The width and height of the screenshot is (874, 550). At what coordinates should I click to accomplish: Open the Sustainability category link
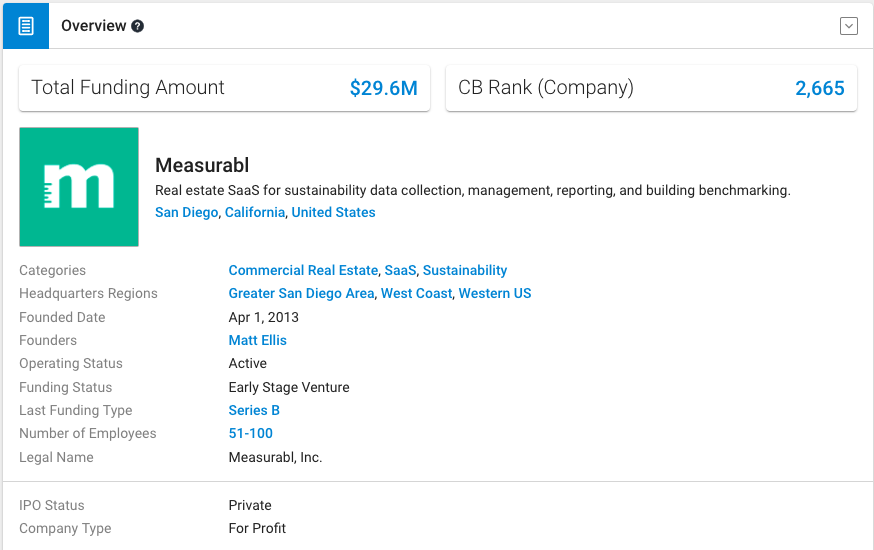465,270
